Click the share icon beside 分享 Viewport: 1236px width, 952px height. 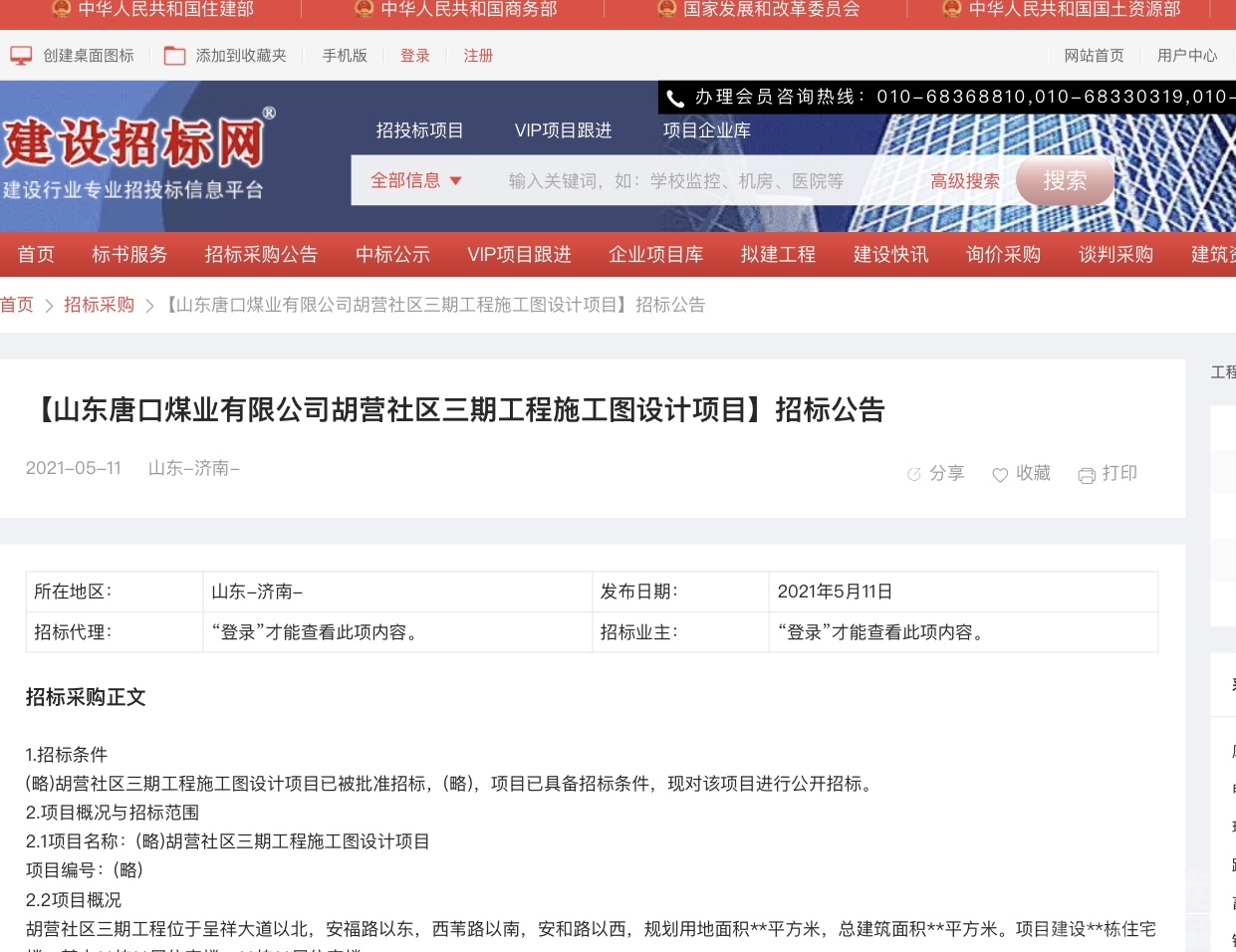coord(913,474)
